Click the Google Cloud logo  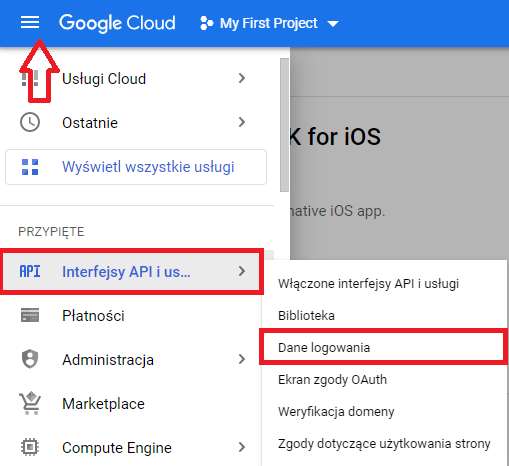(x=117, y=23)
